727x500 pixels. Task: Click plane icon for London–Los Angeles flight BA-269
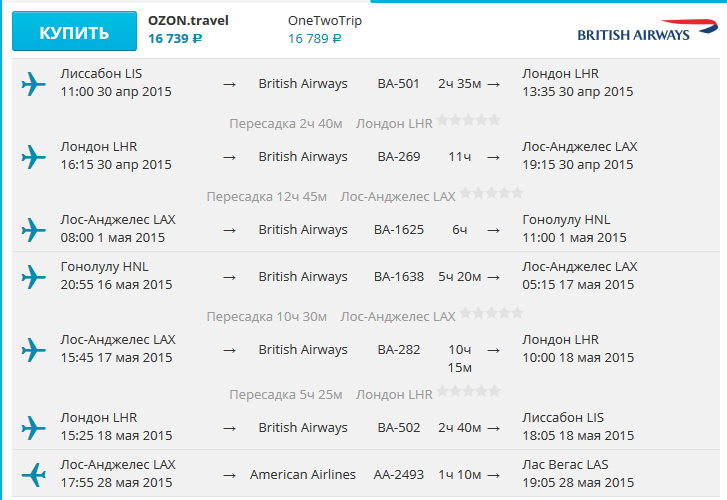(x=34, y=157)
